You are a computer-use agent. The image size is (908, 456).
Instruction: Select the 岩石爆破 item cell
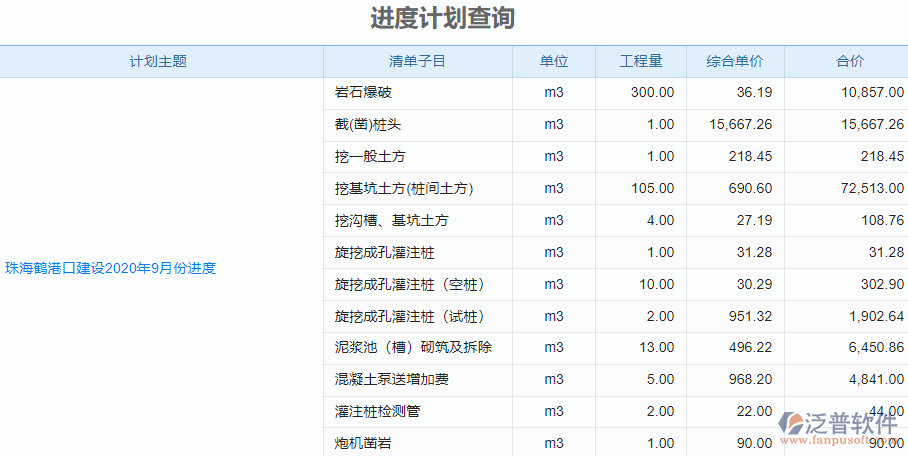click(418, 93)
